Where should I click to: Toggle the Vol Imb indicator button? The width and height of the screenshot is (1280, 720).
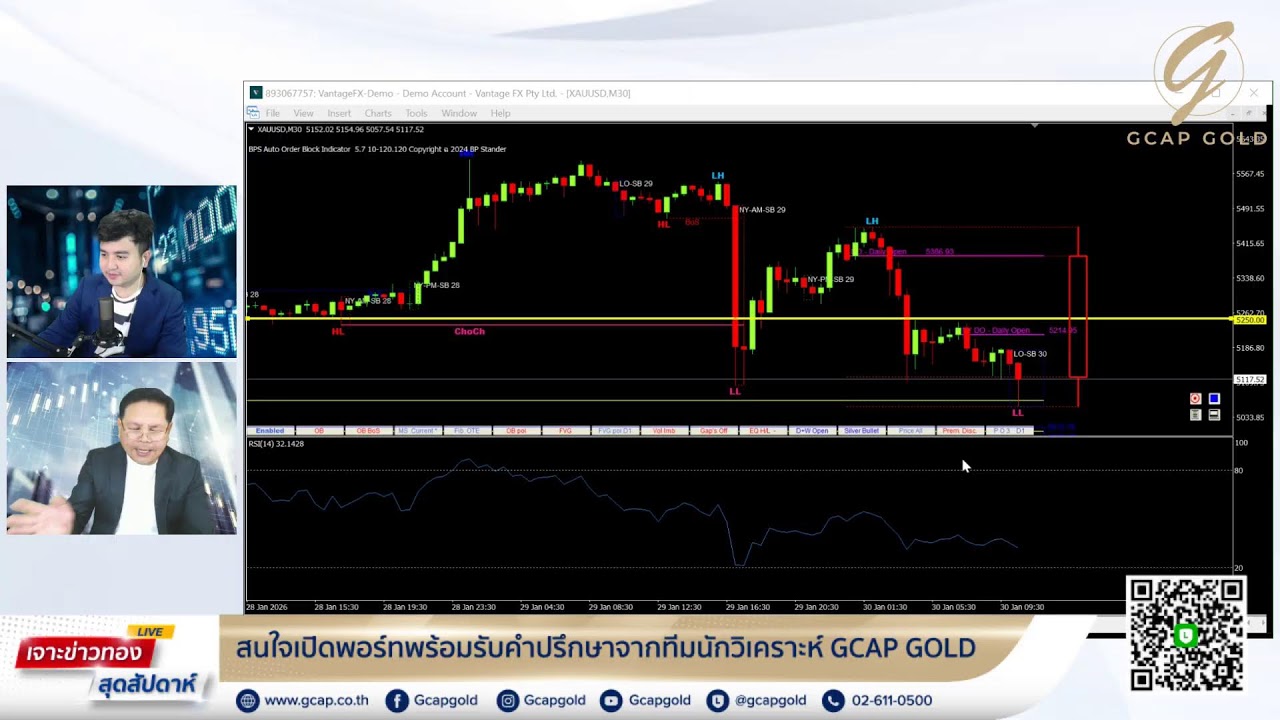coord(664,431)
